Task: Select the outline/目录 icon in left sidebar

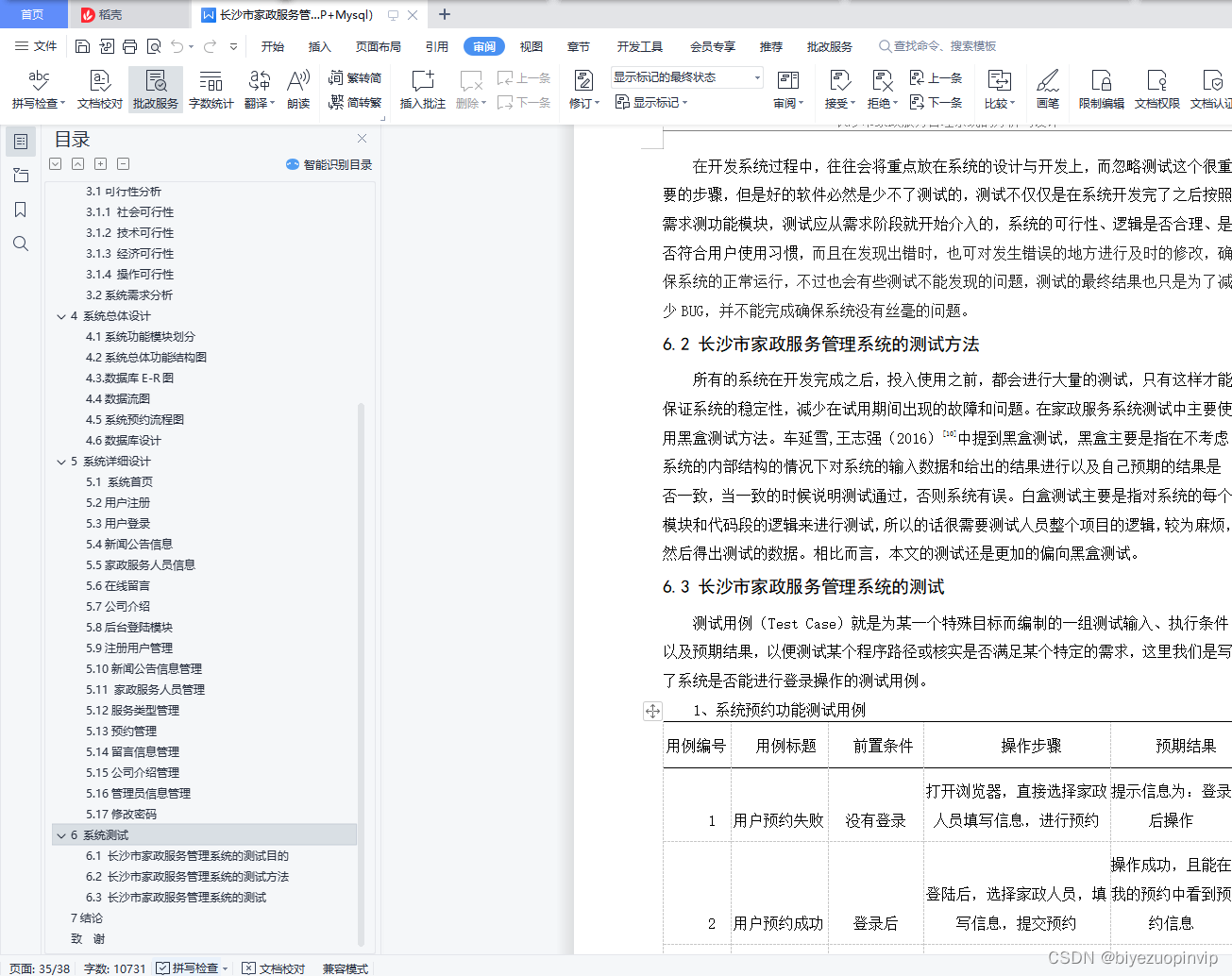Action: [20, 142]
